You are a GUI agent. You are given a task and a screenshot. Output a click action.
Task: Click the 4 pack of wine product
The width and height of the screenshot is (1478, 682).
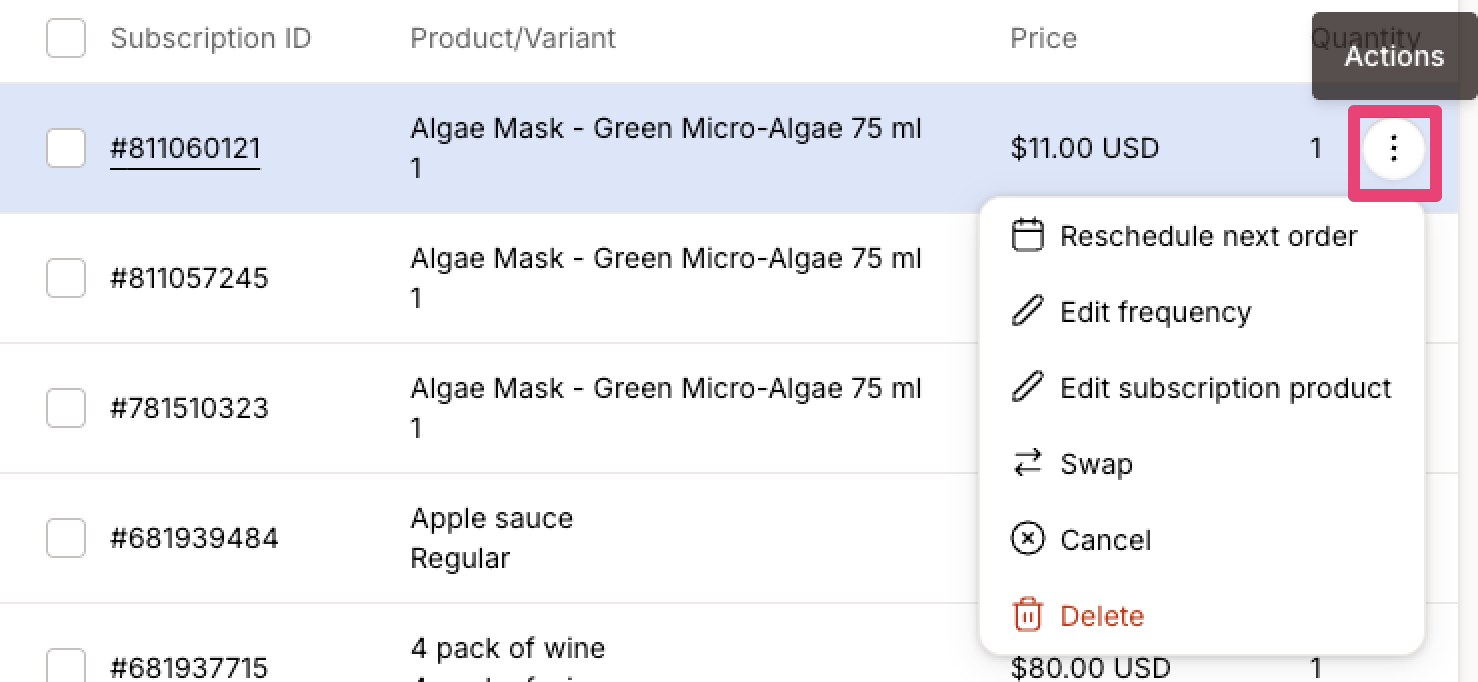click(x=508, y=648)
